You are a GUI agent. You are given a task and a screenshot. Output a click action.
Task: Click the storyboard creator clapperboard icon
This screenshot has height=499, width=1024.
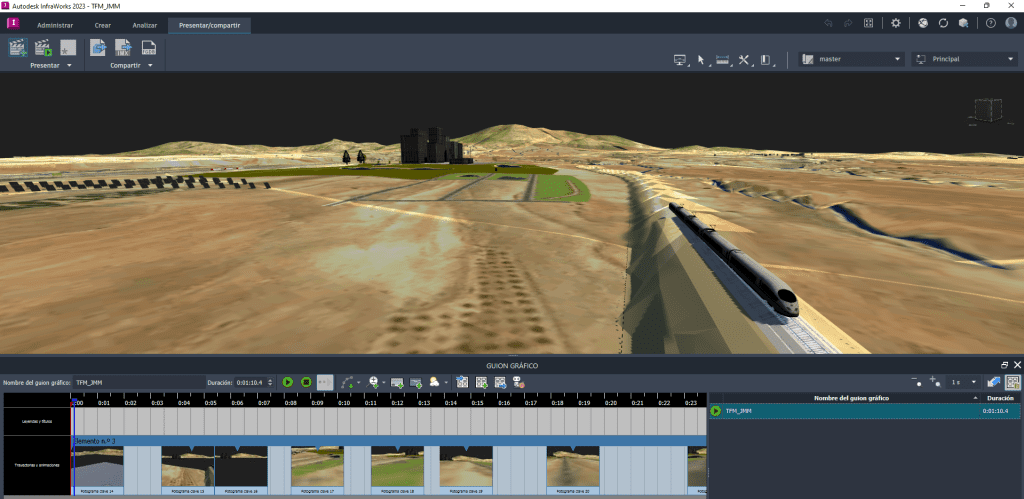point(17,47)
